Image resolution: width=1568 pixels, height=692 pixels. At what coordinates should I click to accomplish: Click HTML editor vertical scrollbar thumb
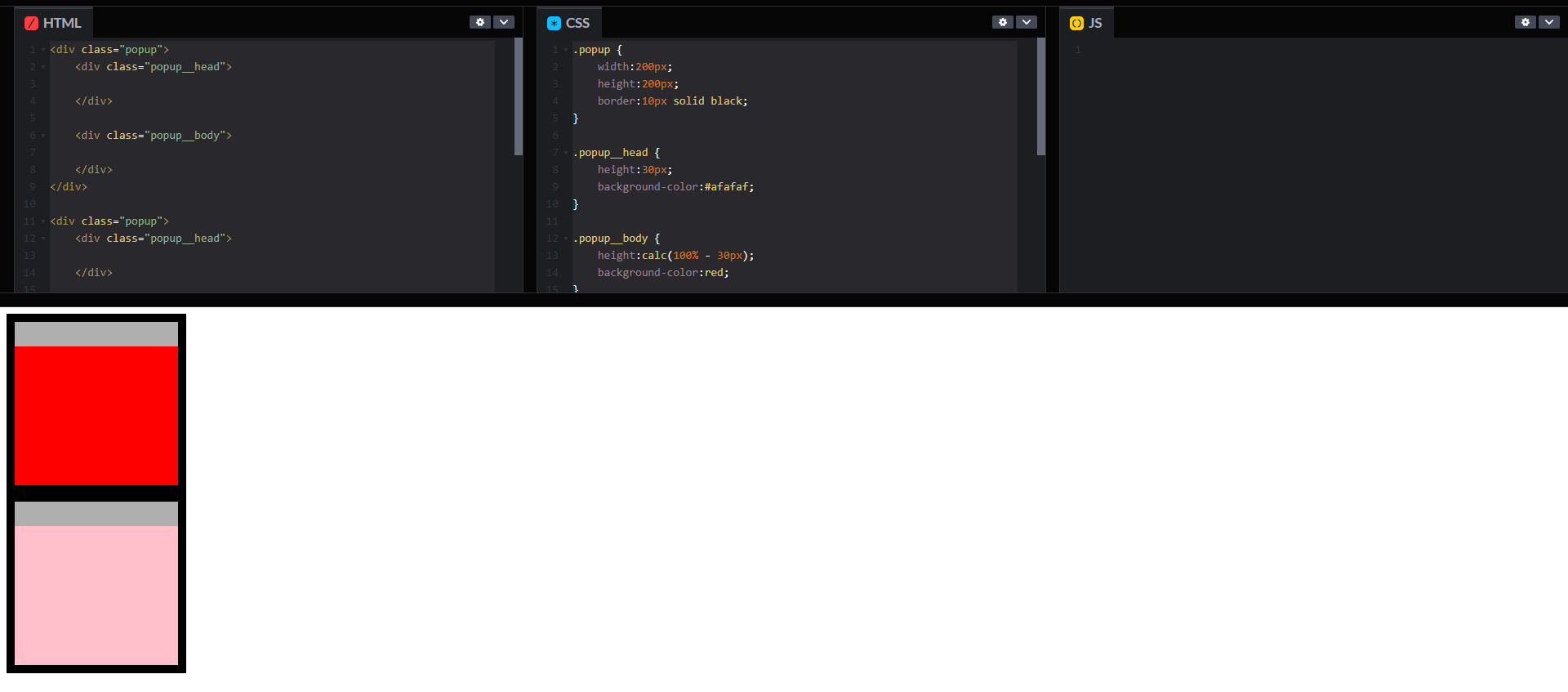click(x=519, y=96)
